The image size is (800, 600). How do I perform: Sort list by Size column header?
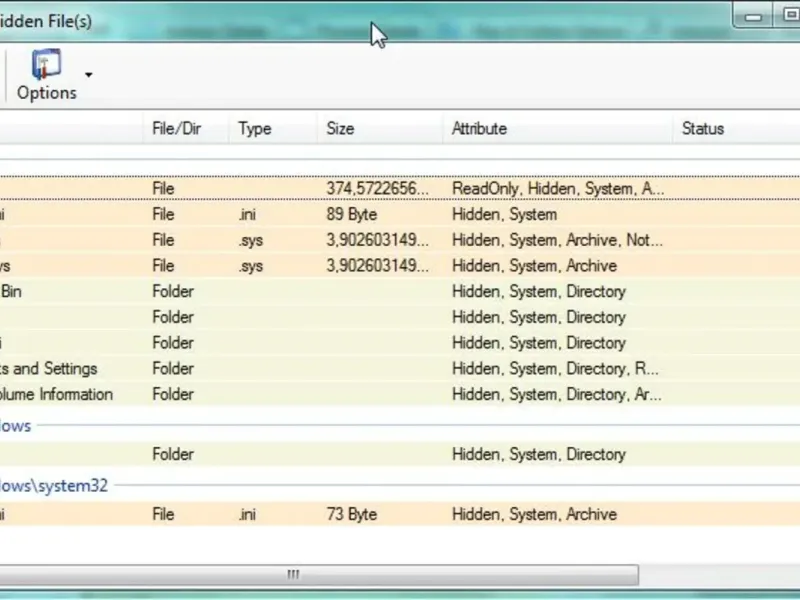click(340, 129)
